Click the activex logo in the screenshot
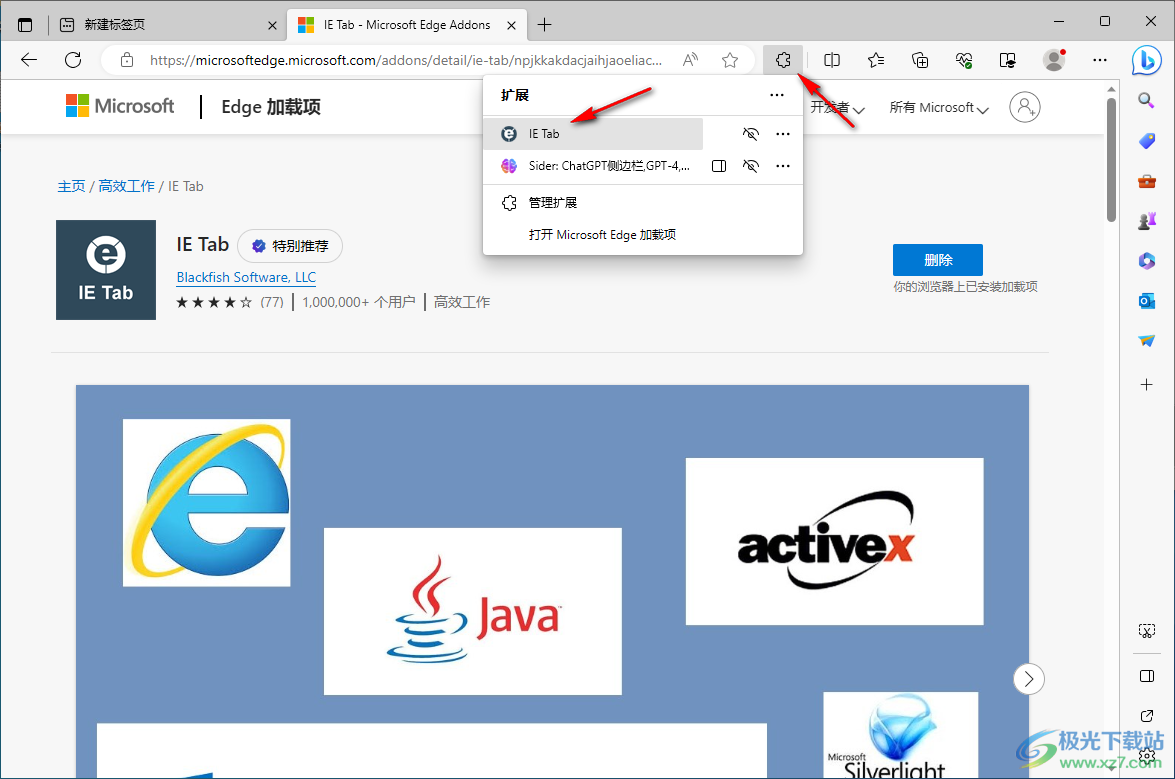Viewport: 1175px width, 779px height. pyautogui.click(x=834, y=541)
